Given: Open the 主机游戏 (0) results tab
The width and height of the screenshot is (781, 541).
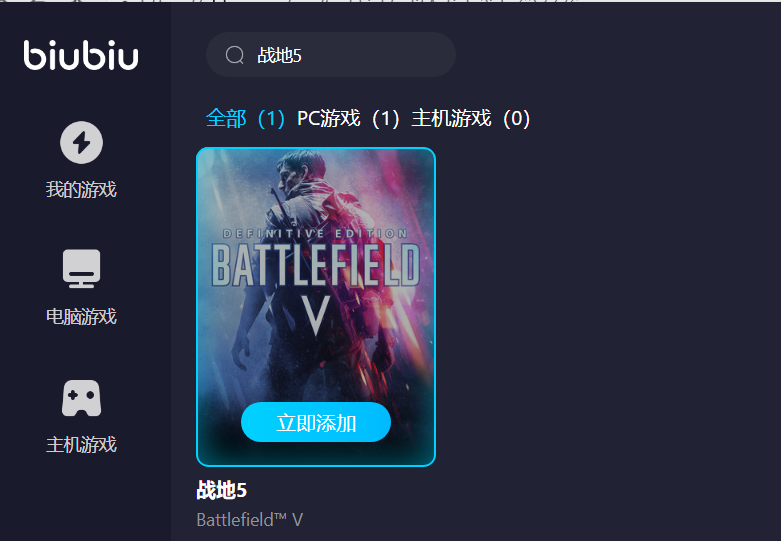Looking at the screenshot, I should tap(471, 119).
